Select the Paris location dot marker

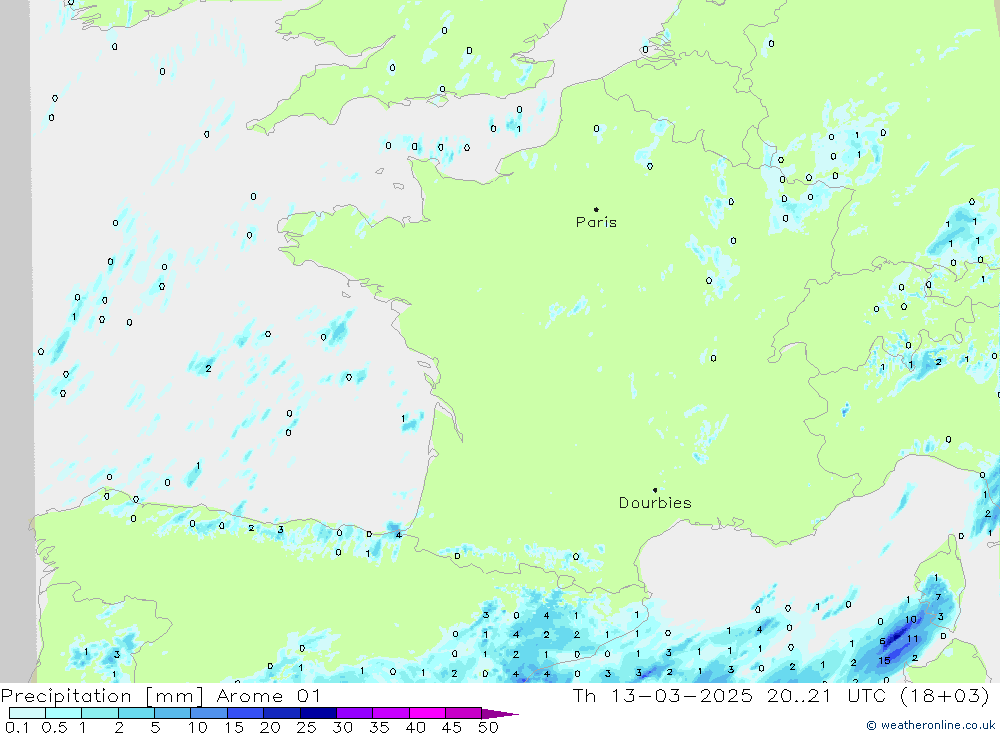(596, 209)
